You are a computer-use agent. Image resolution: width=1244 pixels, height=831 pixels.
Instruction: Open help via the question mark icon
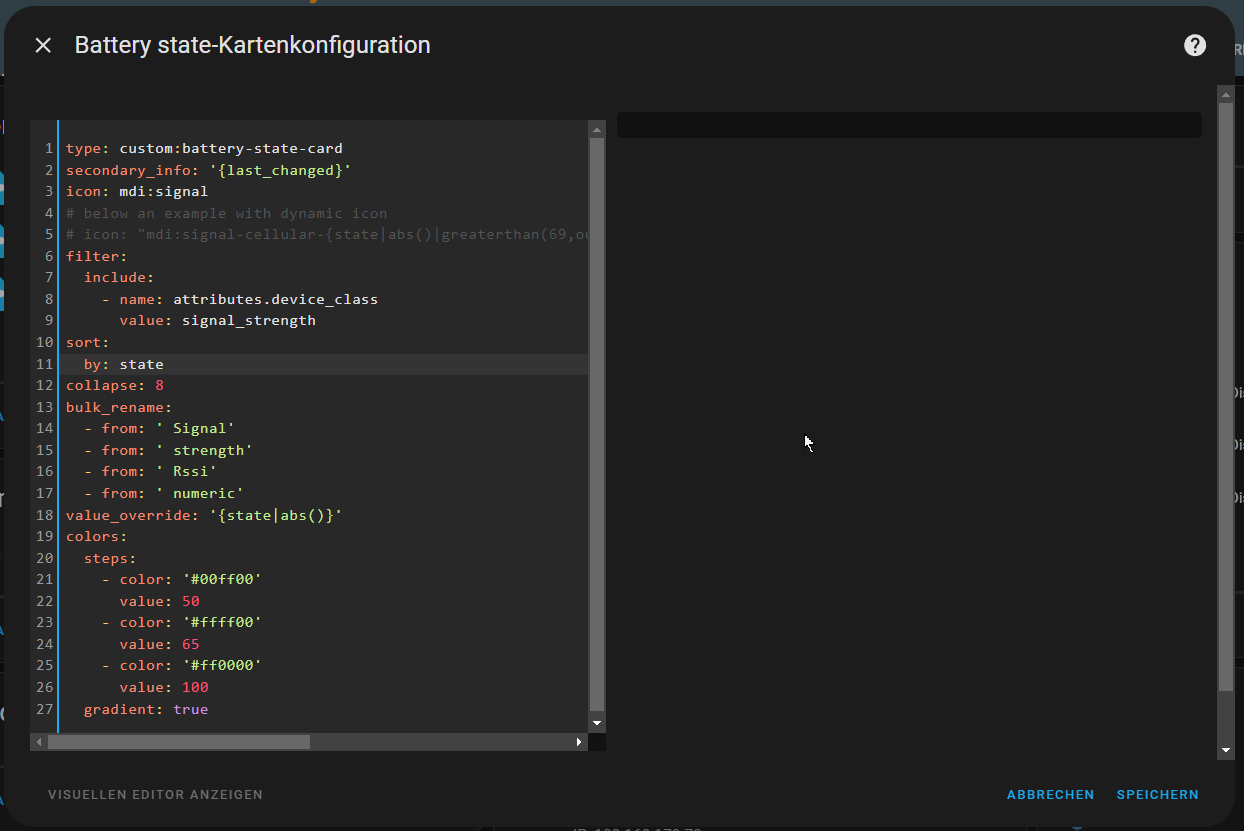[x=1194, y=45]
